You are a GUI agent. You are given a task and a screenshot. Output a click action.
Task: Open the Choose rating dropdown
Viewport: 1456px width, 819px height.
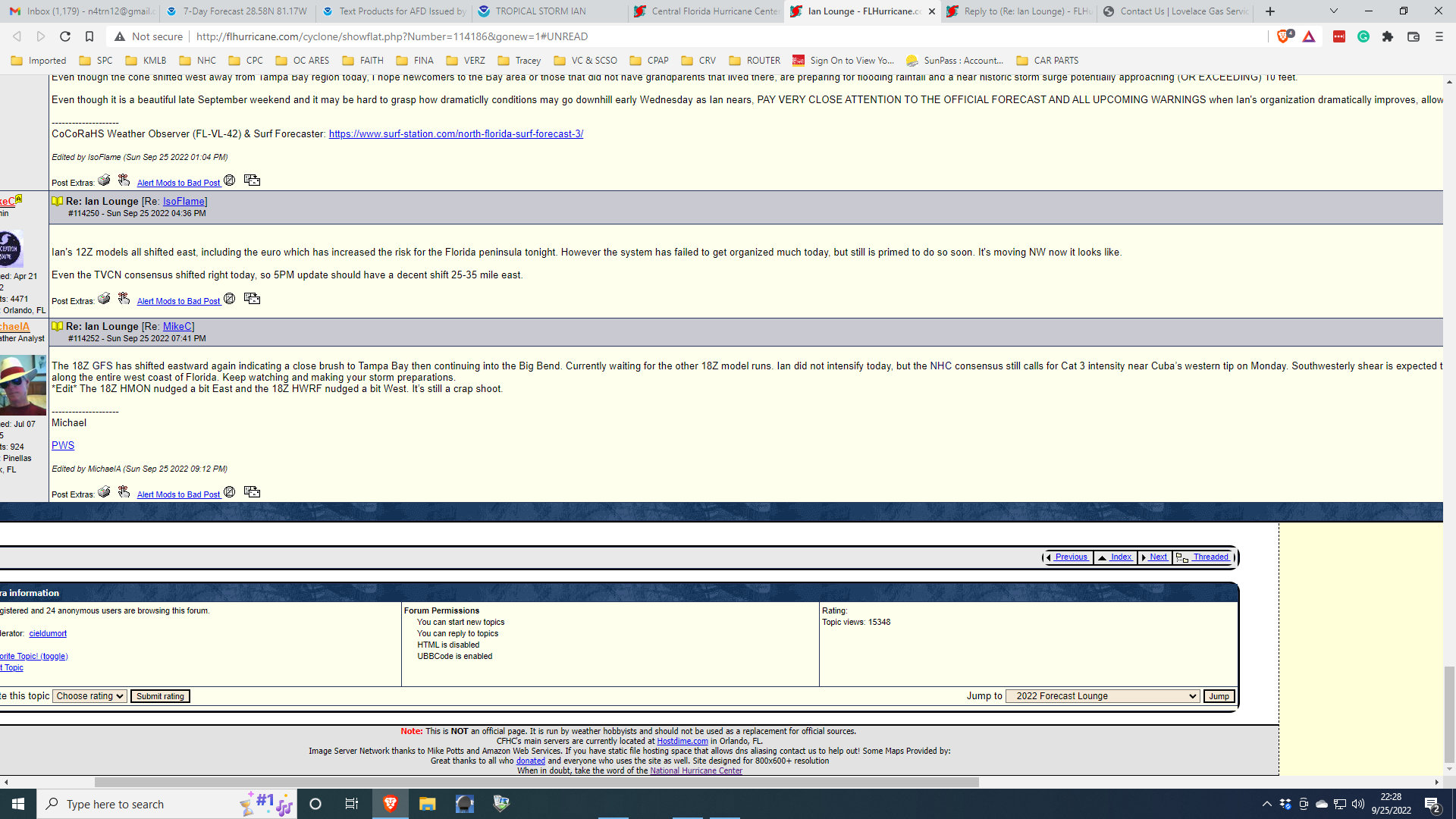point(89,696)
